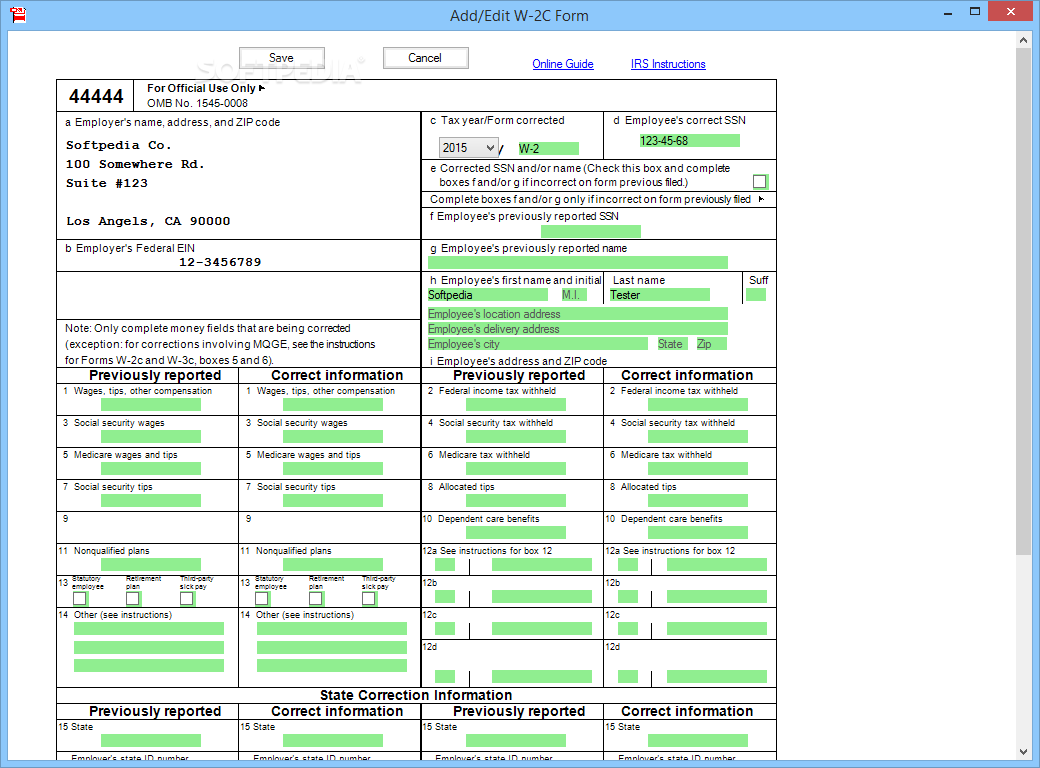Click previously reported 12b amount field
This screenshot has width=1040, height=768.
click(x=542, y=597)
